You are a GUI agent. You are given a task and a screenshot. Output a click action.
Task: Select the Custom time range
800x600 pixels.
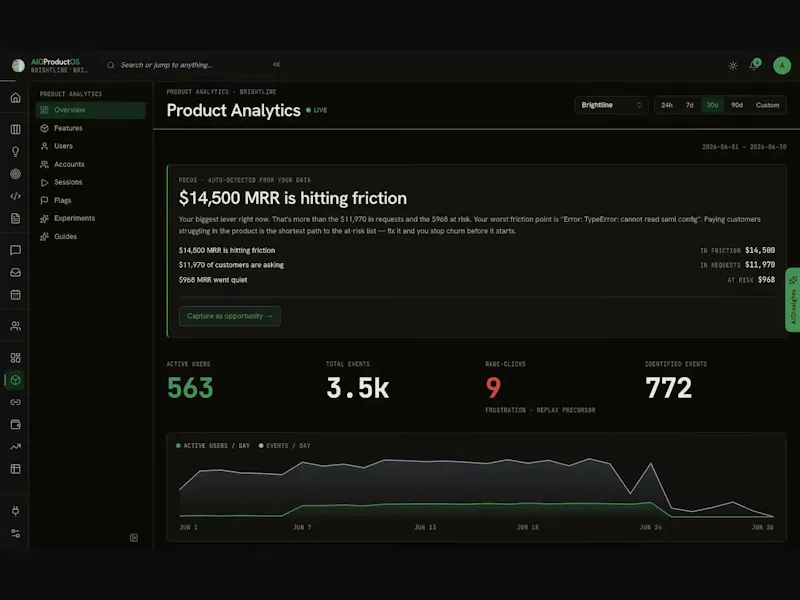767,105
